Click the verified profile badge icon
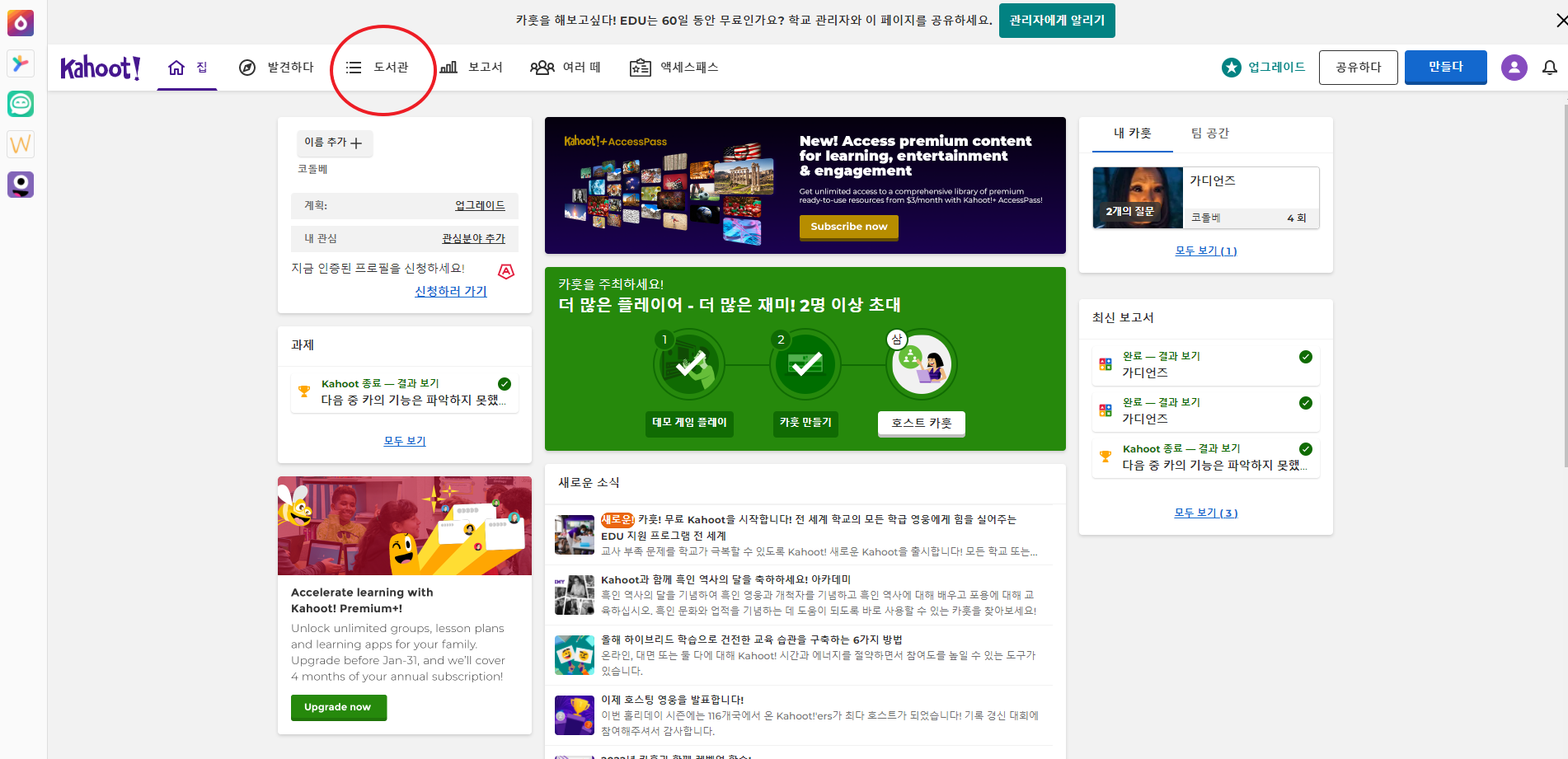Screen dimensions: 1568x759 506,271
